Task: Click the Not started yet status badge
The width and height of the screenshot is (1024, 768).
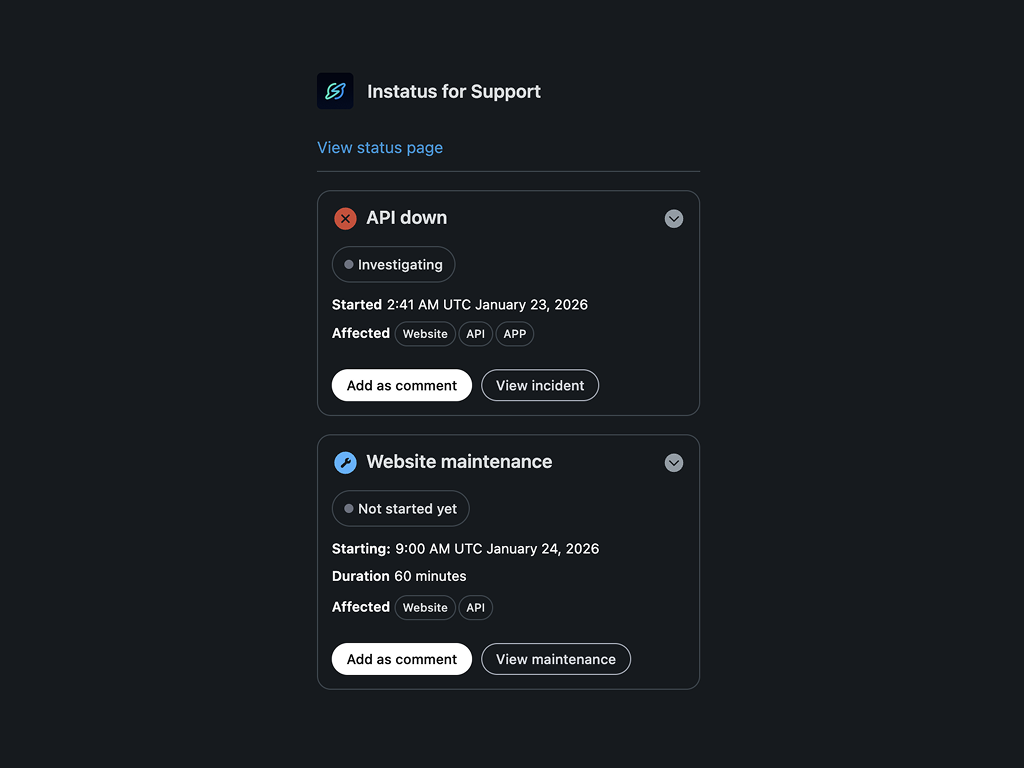Action: [x=400, y=509]
